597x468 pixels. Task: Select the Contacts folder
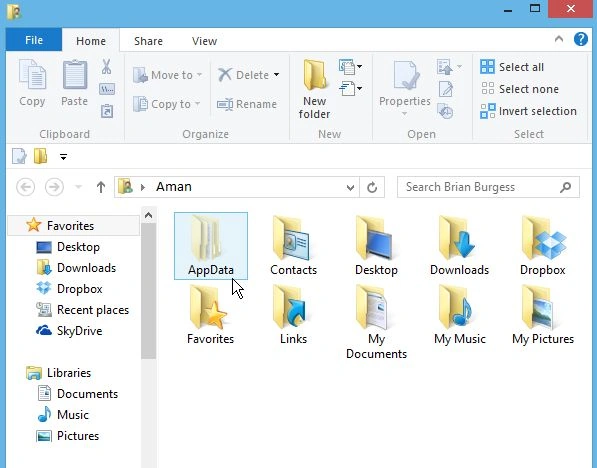(294, 246)
